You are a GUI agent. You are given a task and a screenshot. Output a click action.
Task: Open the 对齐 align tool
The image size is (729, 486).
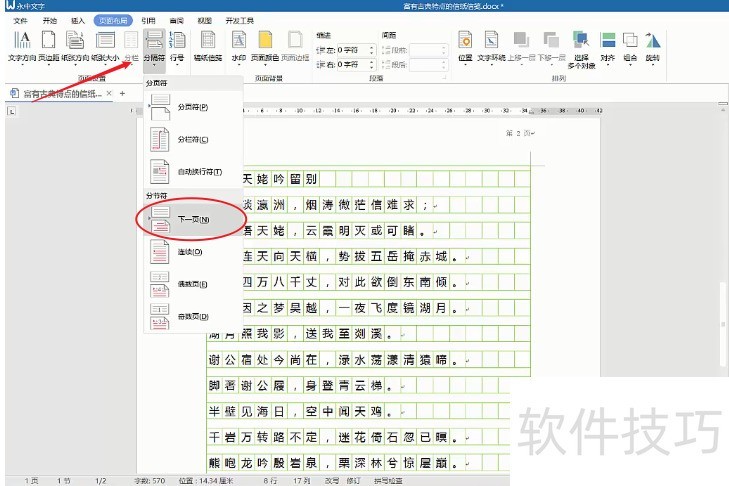coord(608,47)
